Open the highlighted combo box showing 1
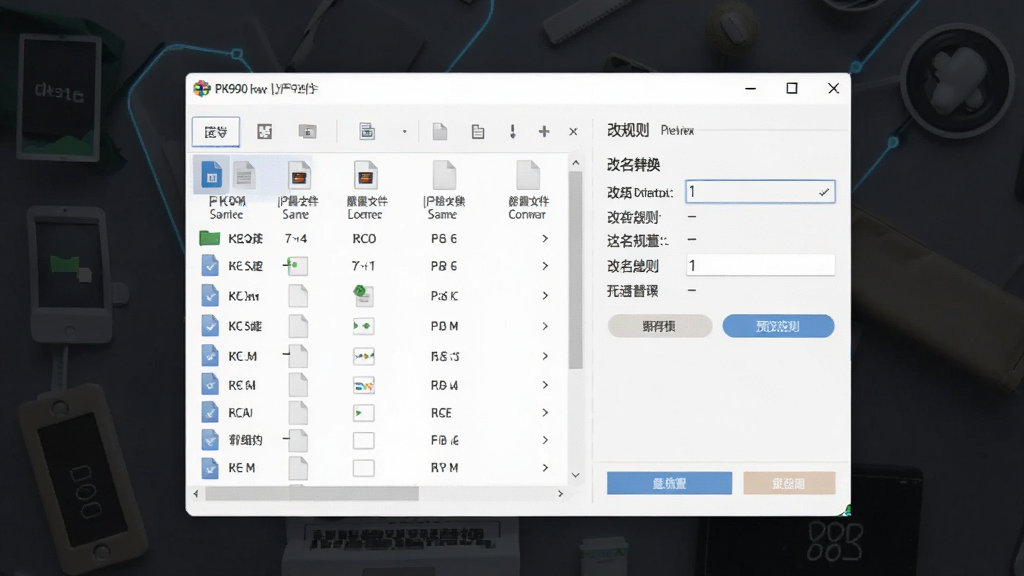The width and height of the screenshot is (1024, 576). click(760, 192)
